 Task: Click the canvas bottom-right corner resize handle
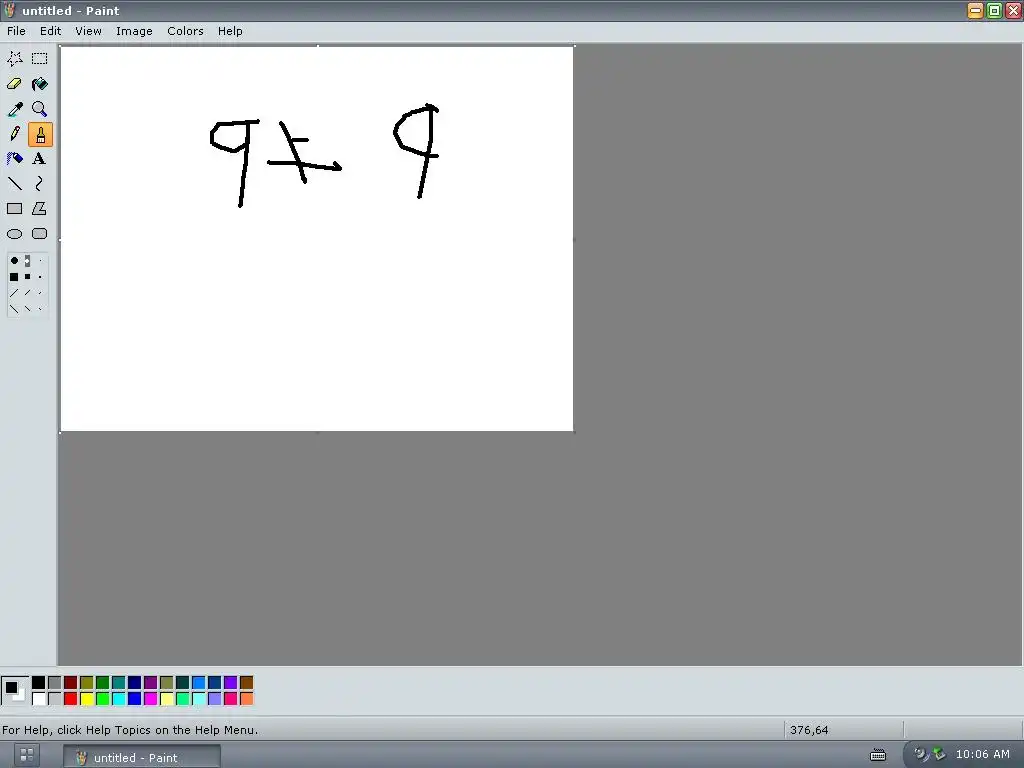(573, 431)
